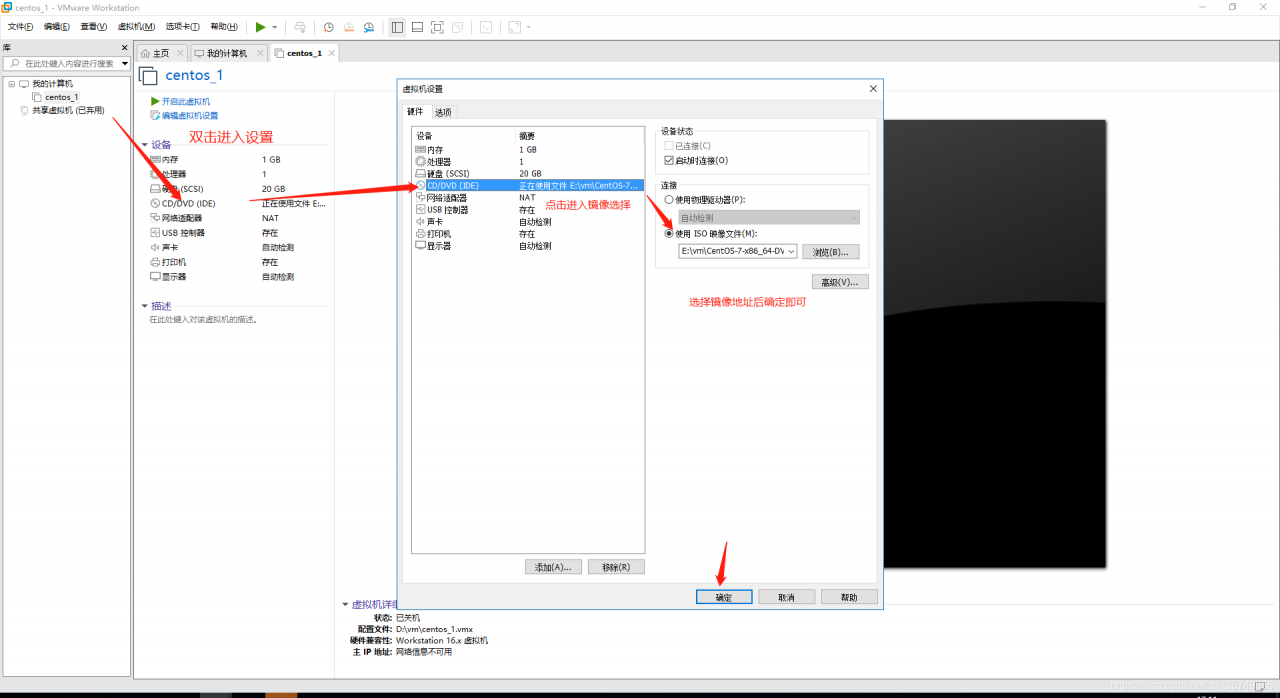Collapse the 虚拟机详细信息 section
Screen dimensions: 1280x698
(x=345, y=605)
